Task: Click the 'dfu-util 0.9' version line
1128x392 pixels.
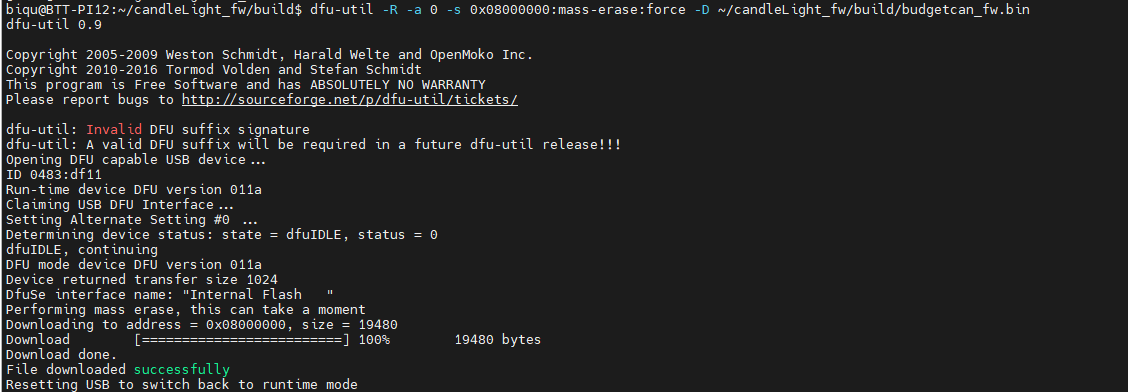Action: click(x=54, y=24)
